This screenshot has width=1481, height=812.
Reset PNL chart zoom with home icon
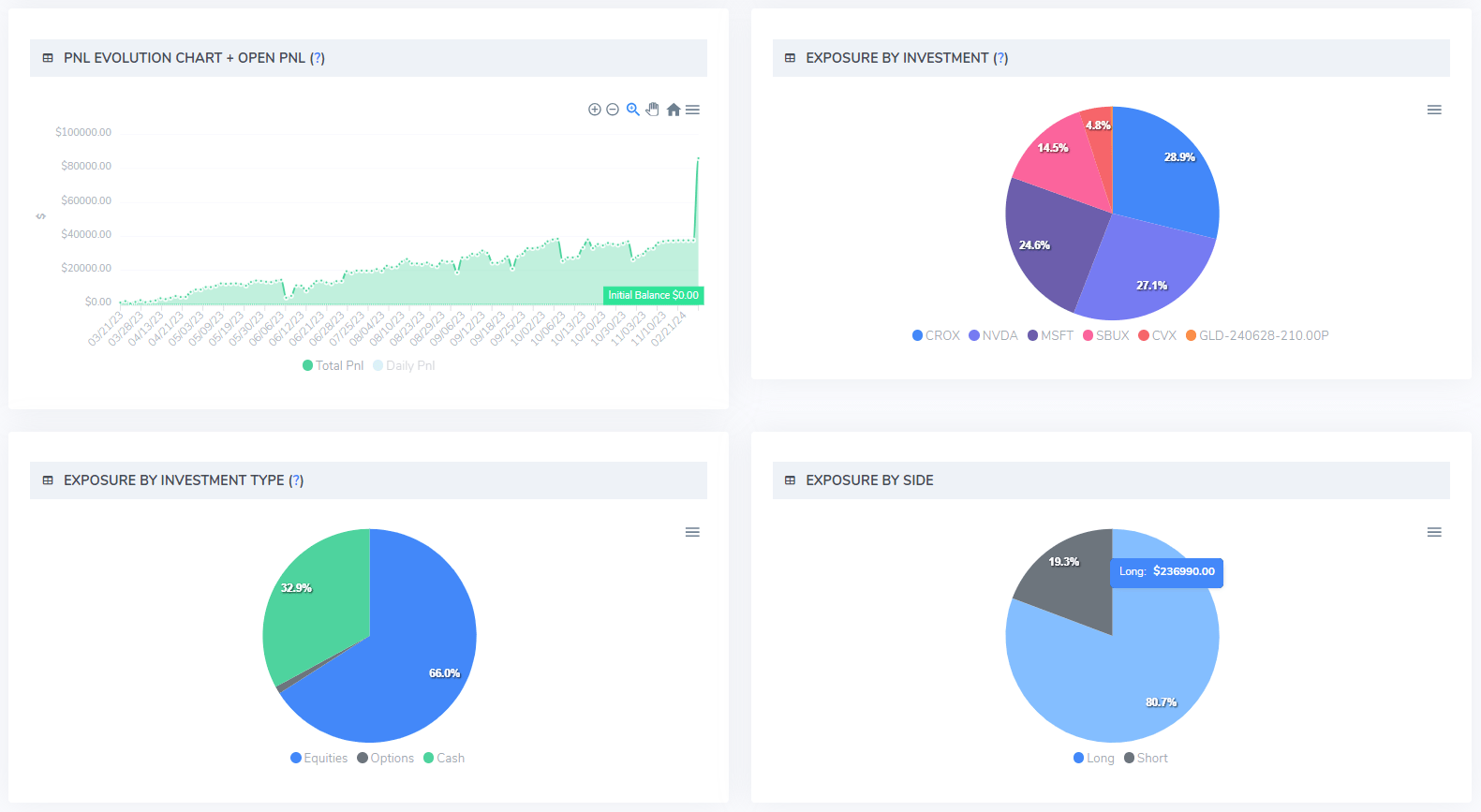click(673, 110)
